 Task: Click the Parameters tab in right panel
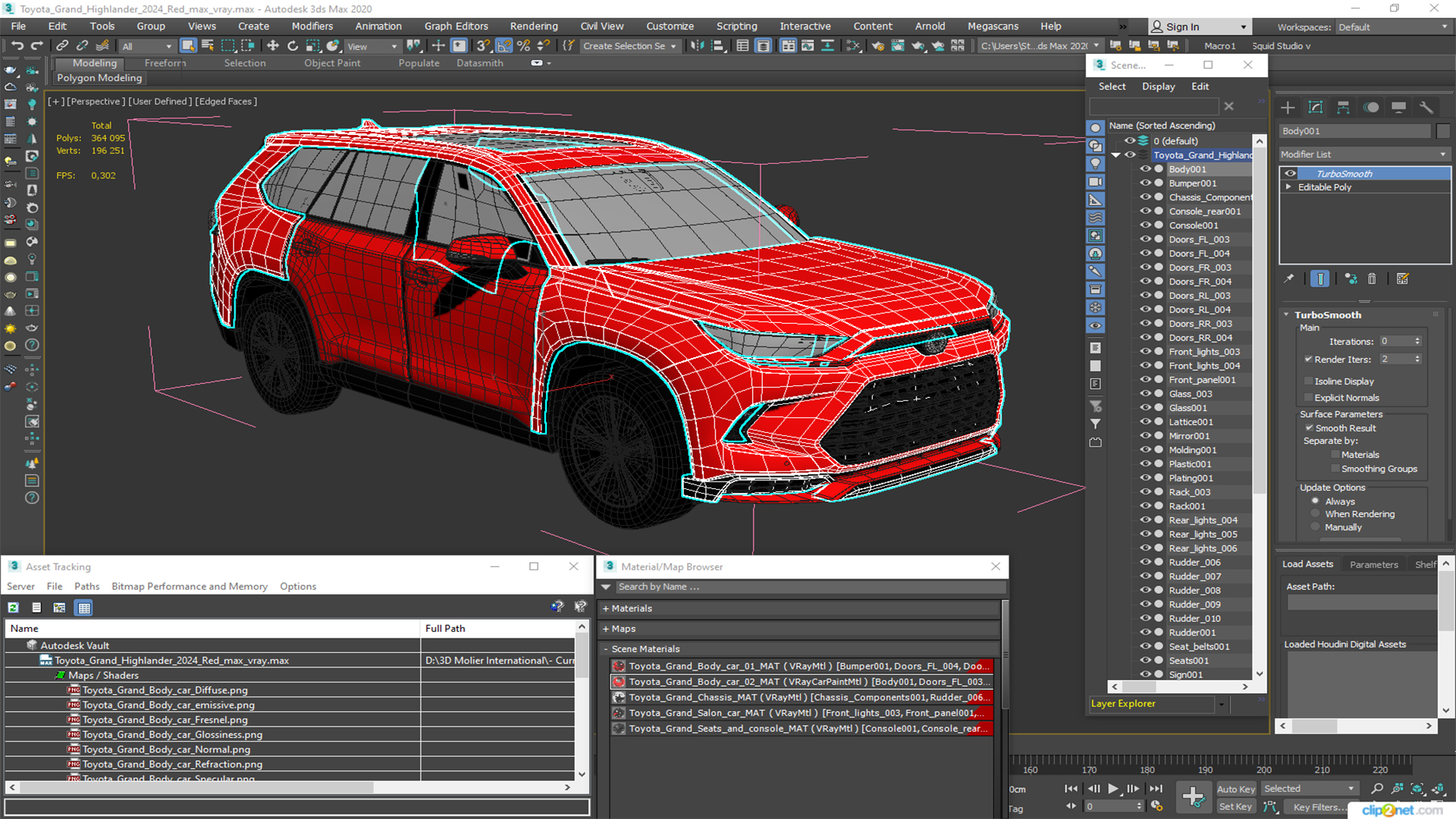coord(1374,564)
